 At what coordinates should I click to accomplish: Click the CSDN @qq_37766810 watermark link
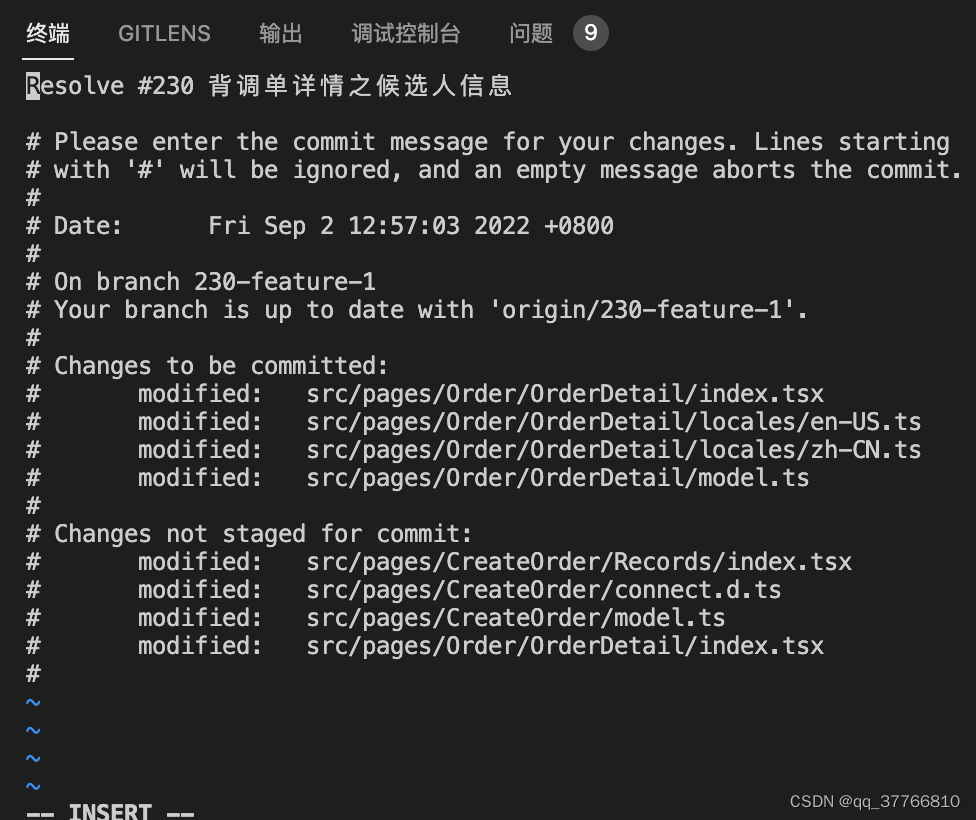click(x=872, y=801)
